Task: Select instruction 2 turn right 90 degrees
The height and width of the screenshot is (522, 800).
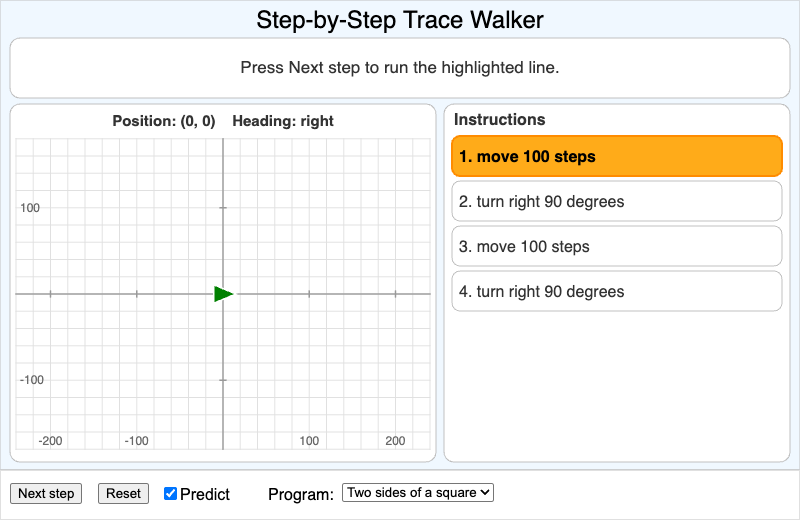Action: point(616,201)
